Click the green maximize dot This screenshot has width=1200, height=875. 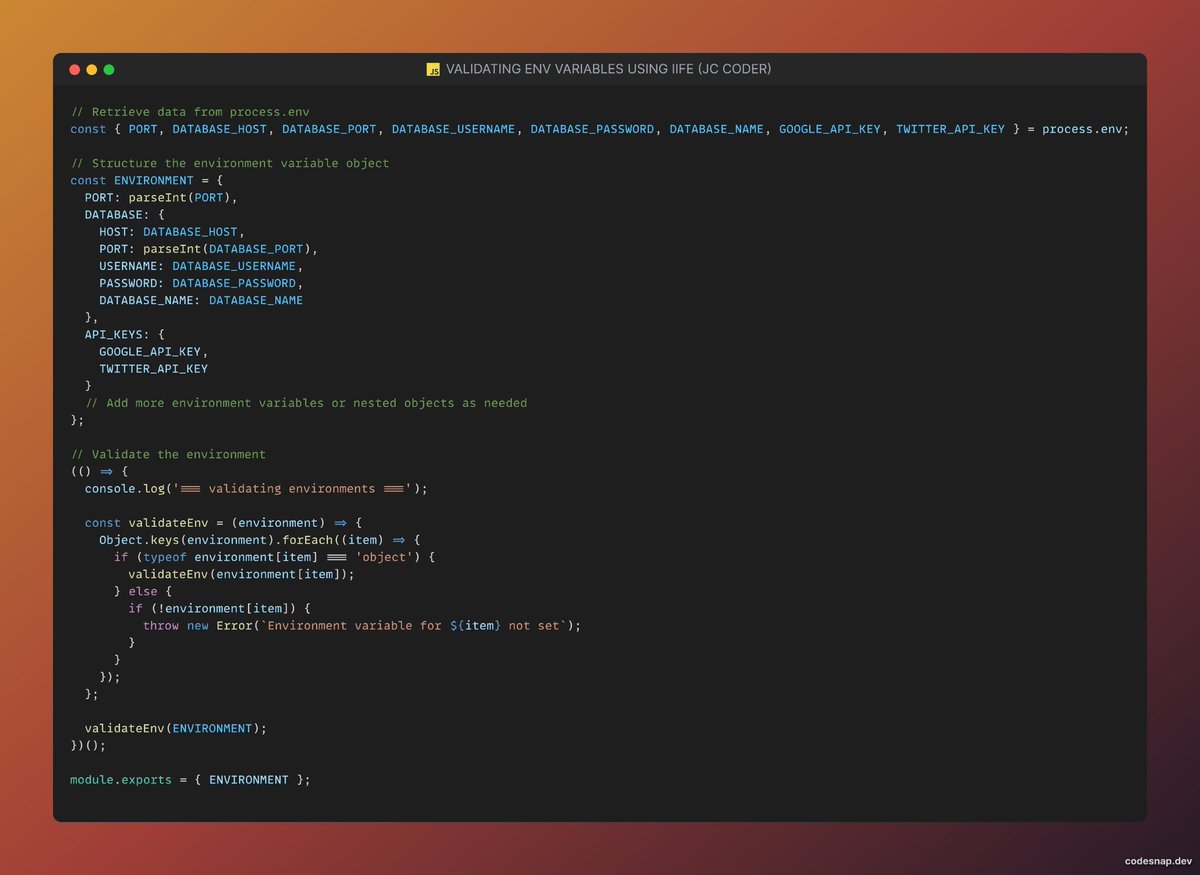click(x=109, y=70)
